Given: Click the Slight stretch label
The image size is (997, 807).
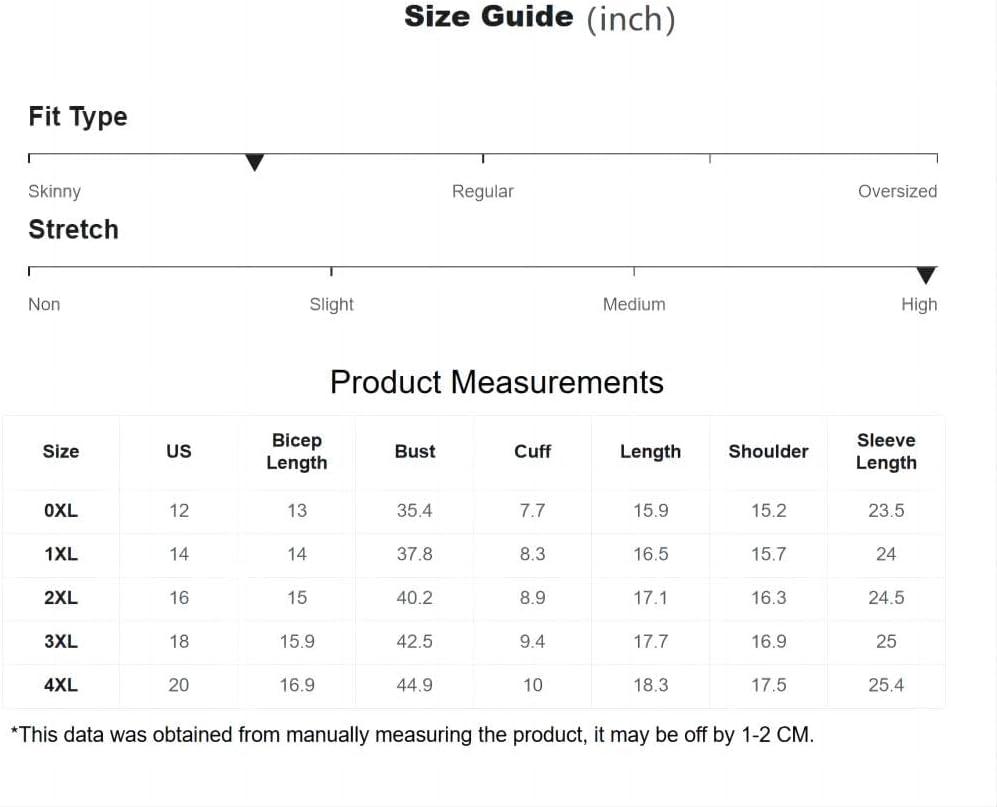Looking at the screenshot, I should (x=331, y=305).
